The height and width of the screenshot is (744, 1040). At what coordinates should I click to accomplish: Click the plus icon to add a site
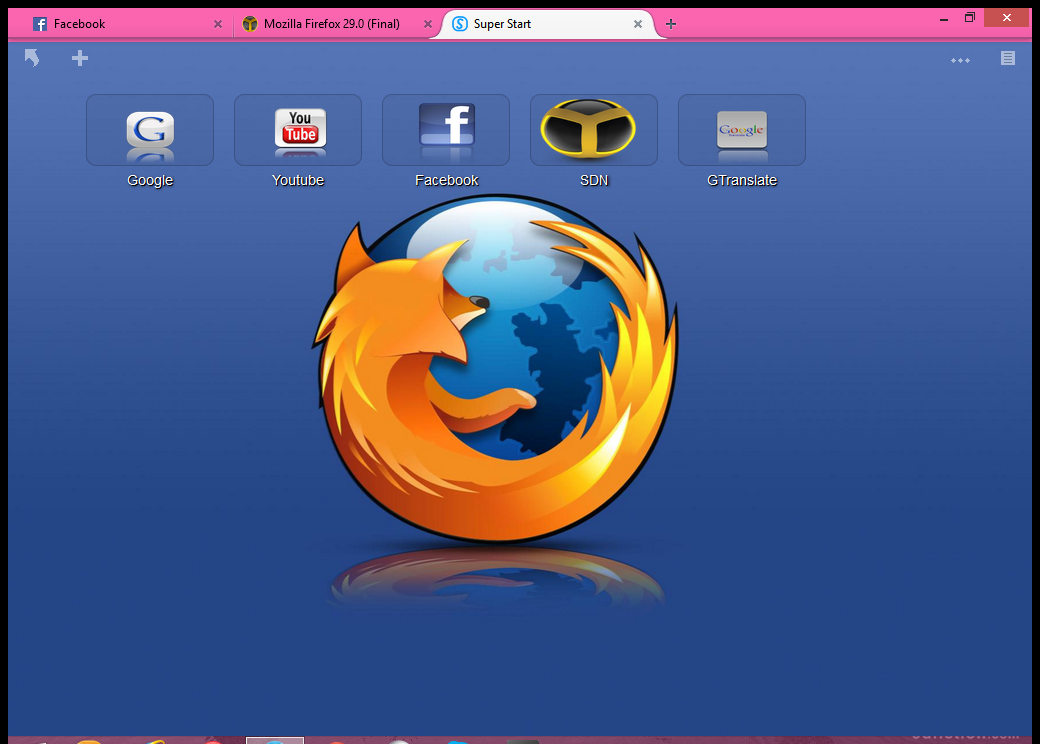[x=80, y=59]
